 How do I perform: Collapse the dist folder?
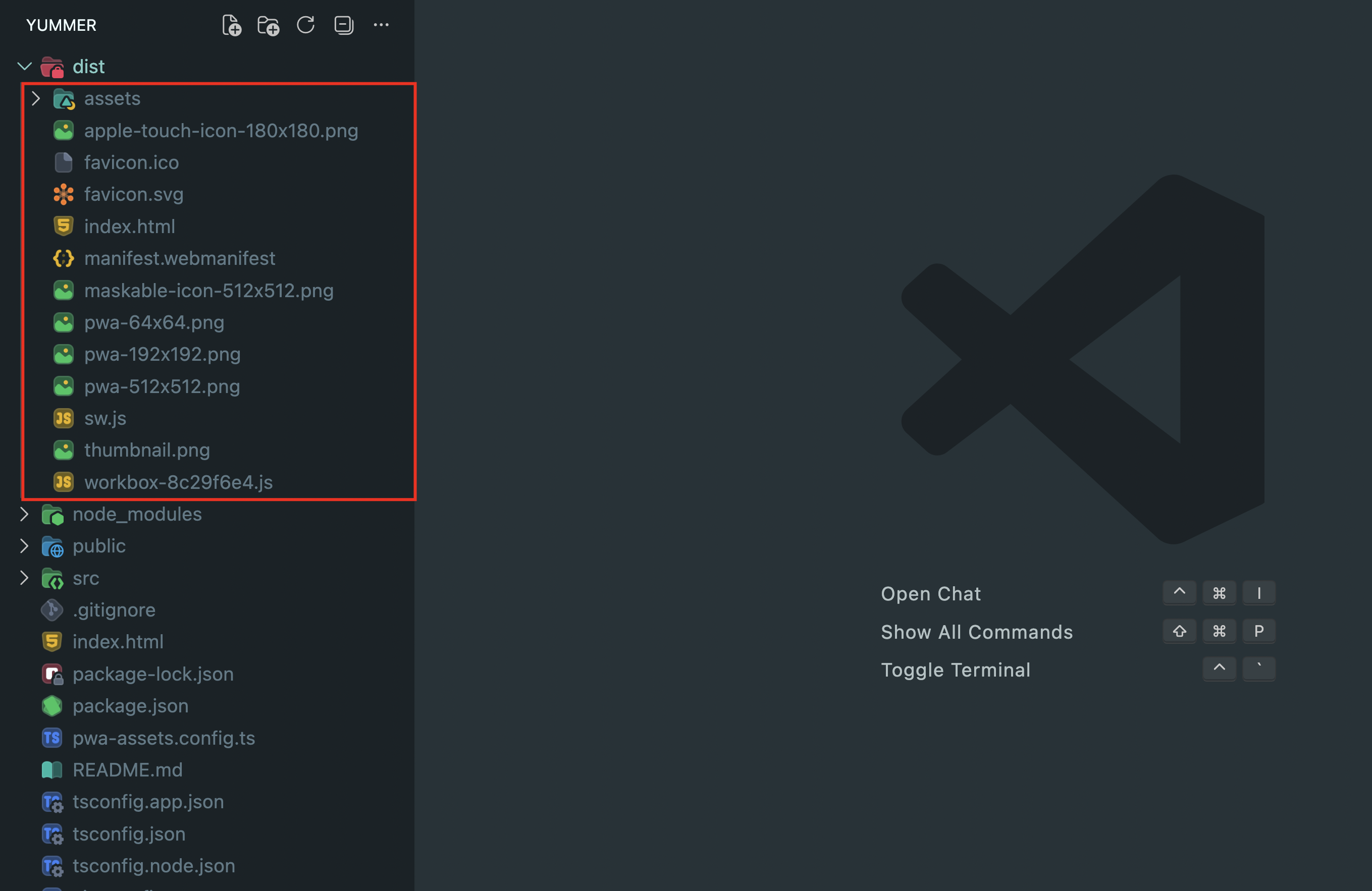coord(24,66)
